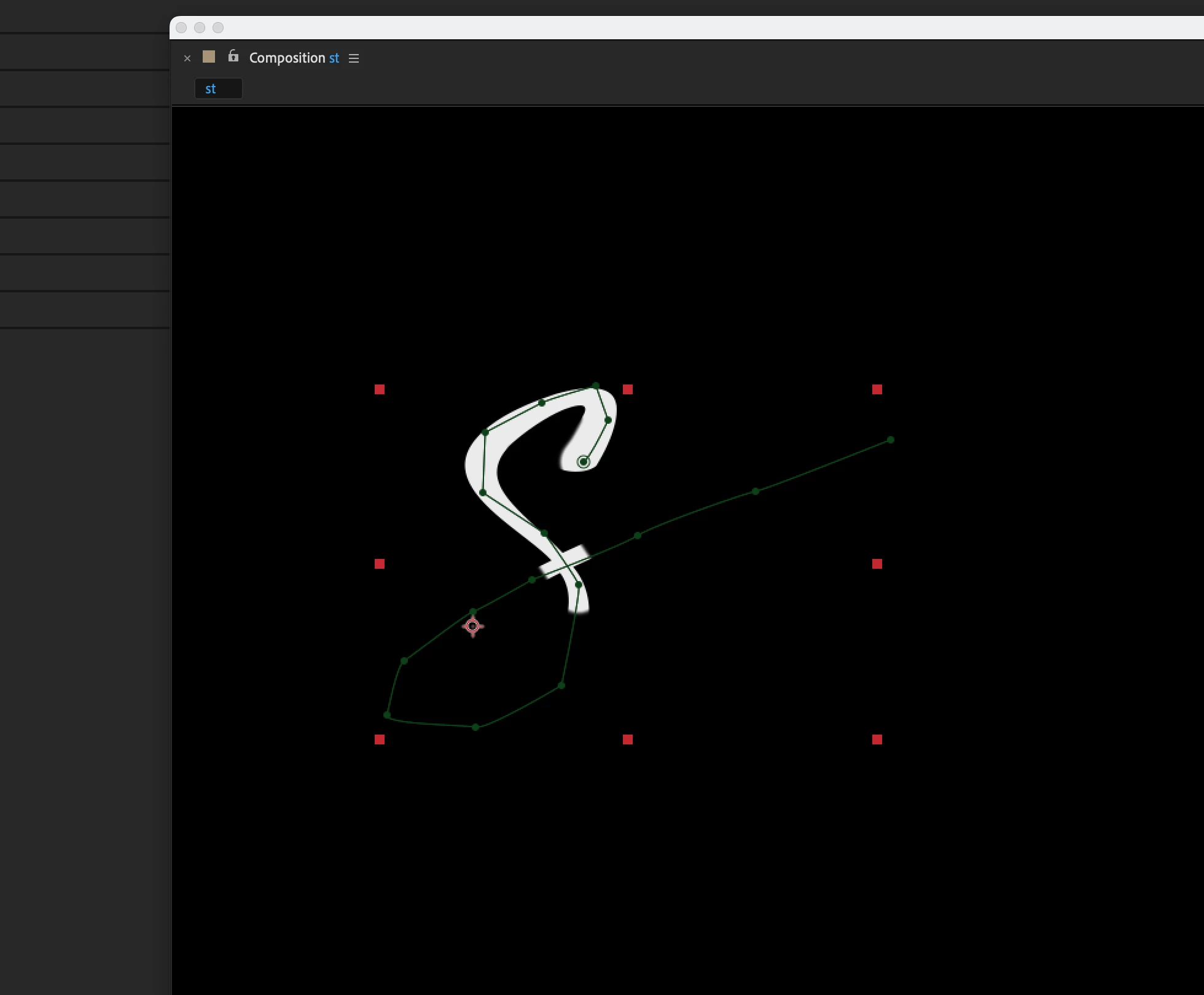Viewport: 1204px width, 995px height.
Task: Select the bottom-right red bounding box handle
Action: coord(877,739)
